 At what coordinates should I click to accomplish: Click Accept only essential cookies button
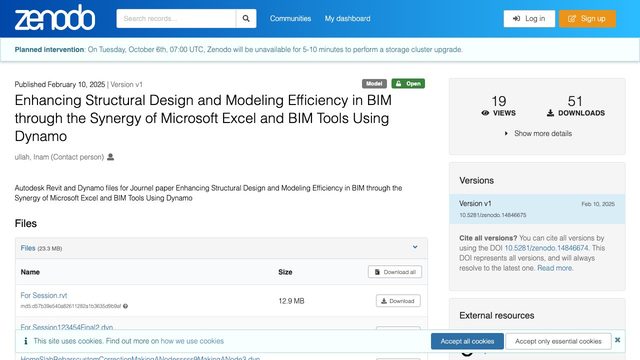coord(558,341)
